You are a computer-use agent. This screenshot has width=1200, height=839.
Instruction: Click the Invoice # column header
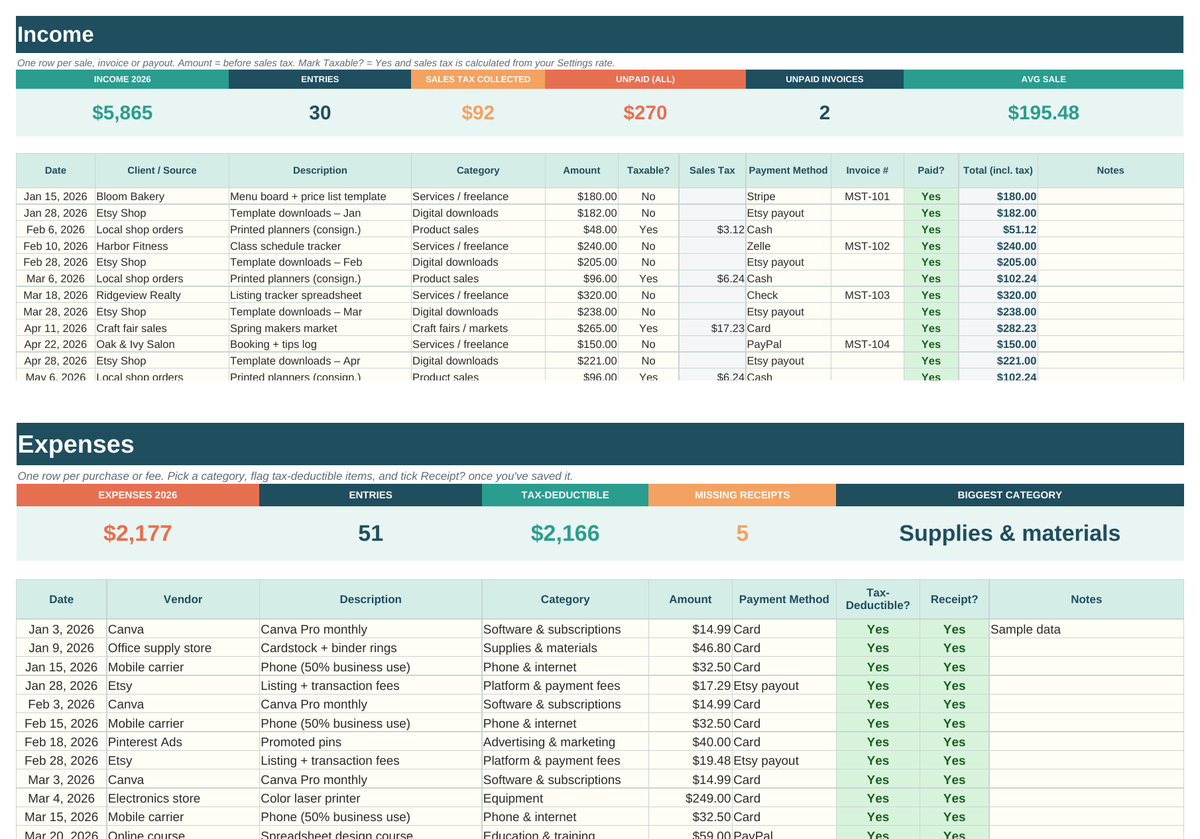[867, 170]
